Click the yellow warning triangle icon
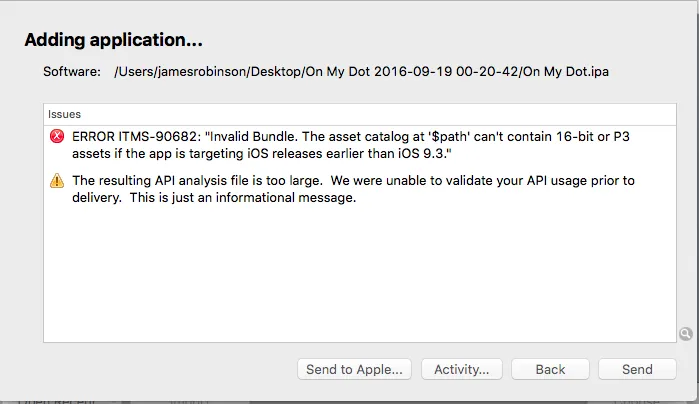Screen dimensions: 699x404 [x=56, y=181]
